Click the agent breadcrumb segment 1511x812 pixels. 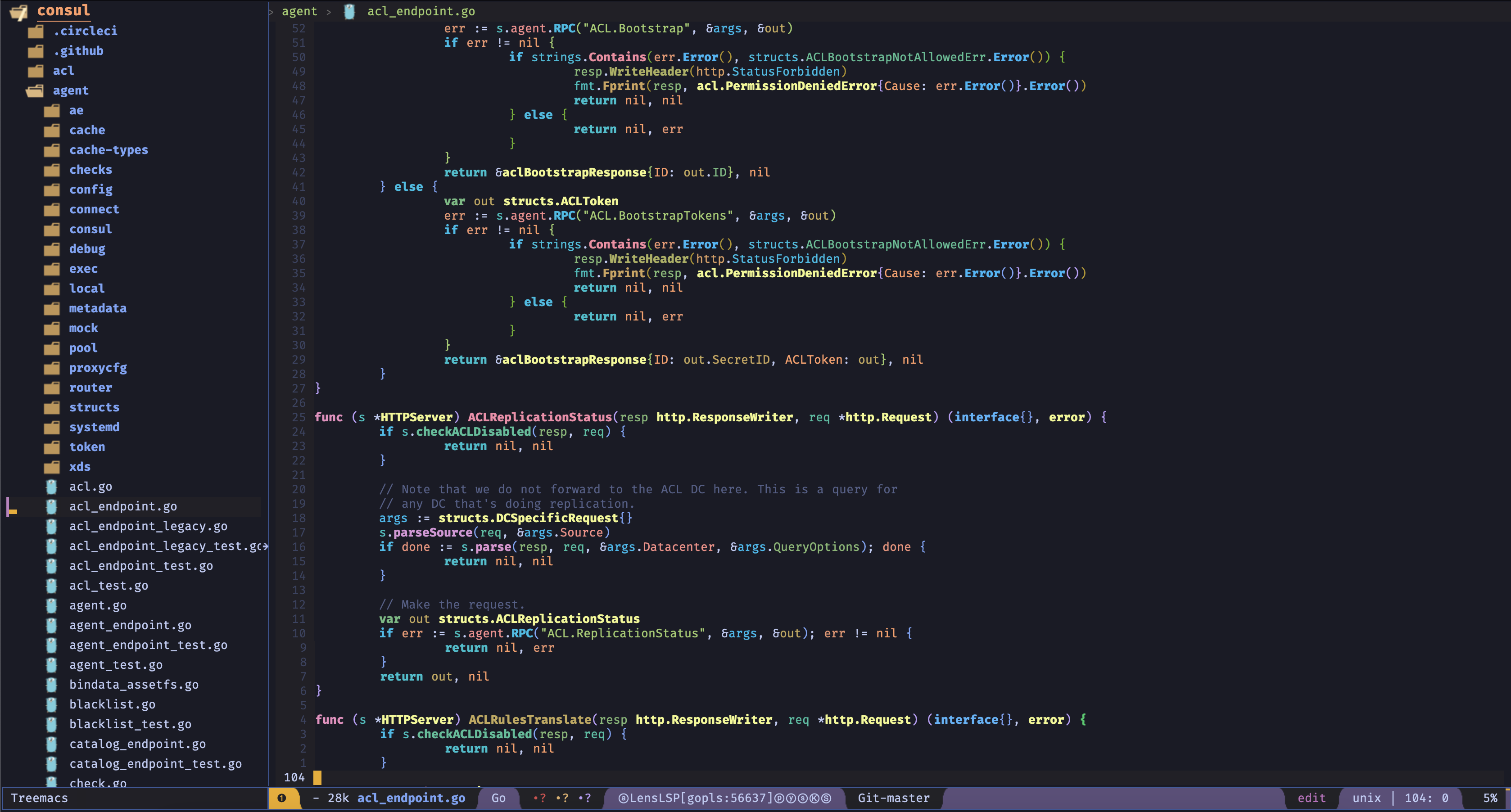[x=299, y=11]
